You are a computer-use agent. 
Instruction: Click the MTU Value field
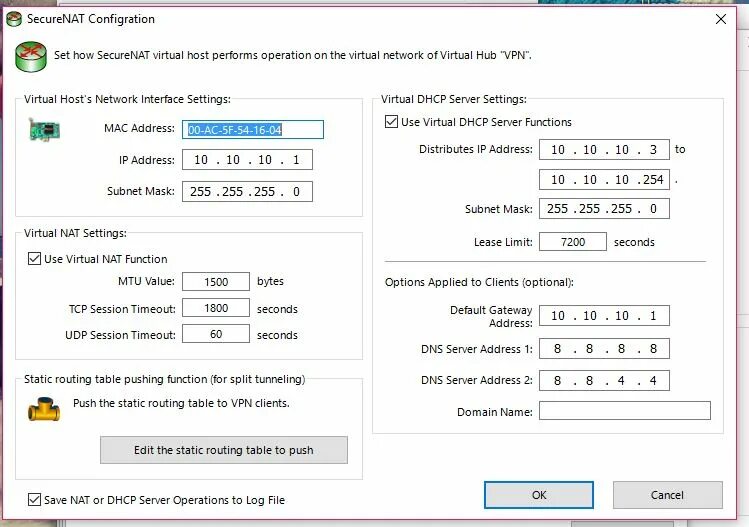tap(216, 282)
